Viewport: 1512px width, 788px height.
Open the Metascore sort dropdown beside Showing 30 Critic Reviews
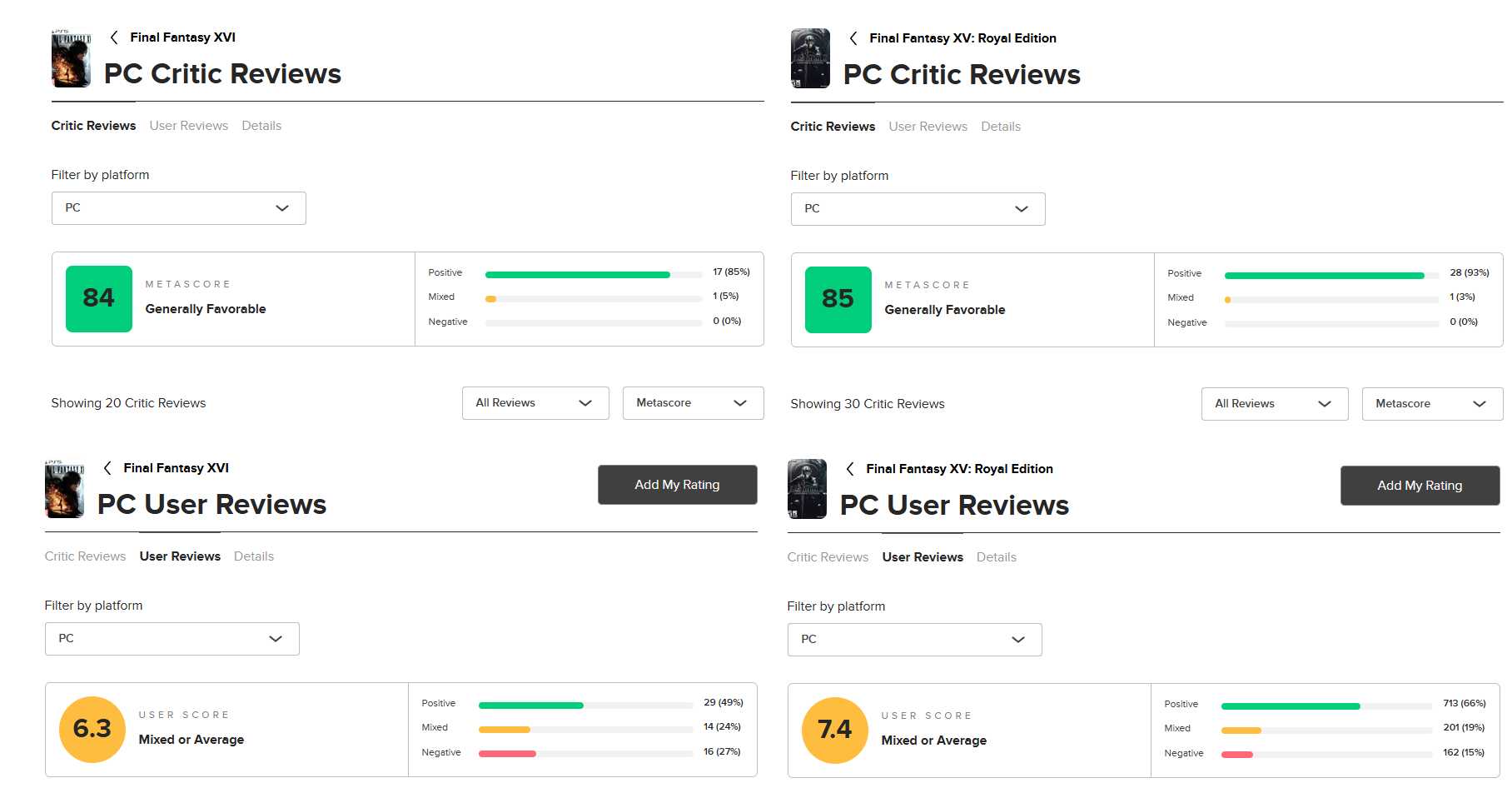pos(1433,404)
